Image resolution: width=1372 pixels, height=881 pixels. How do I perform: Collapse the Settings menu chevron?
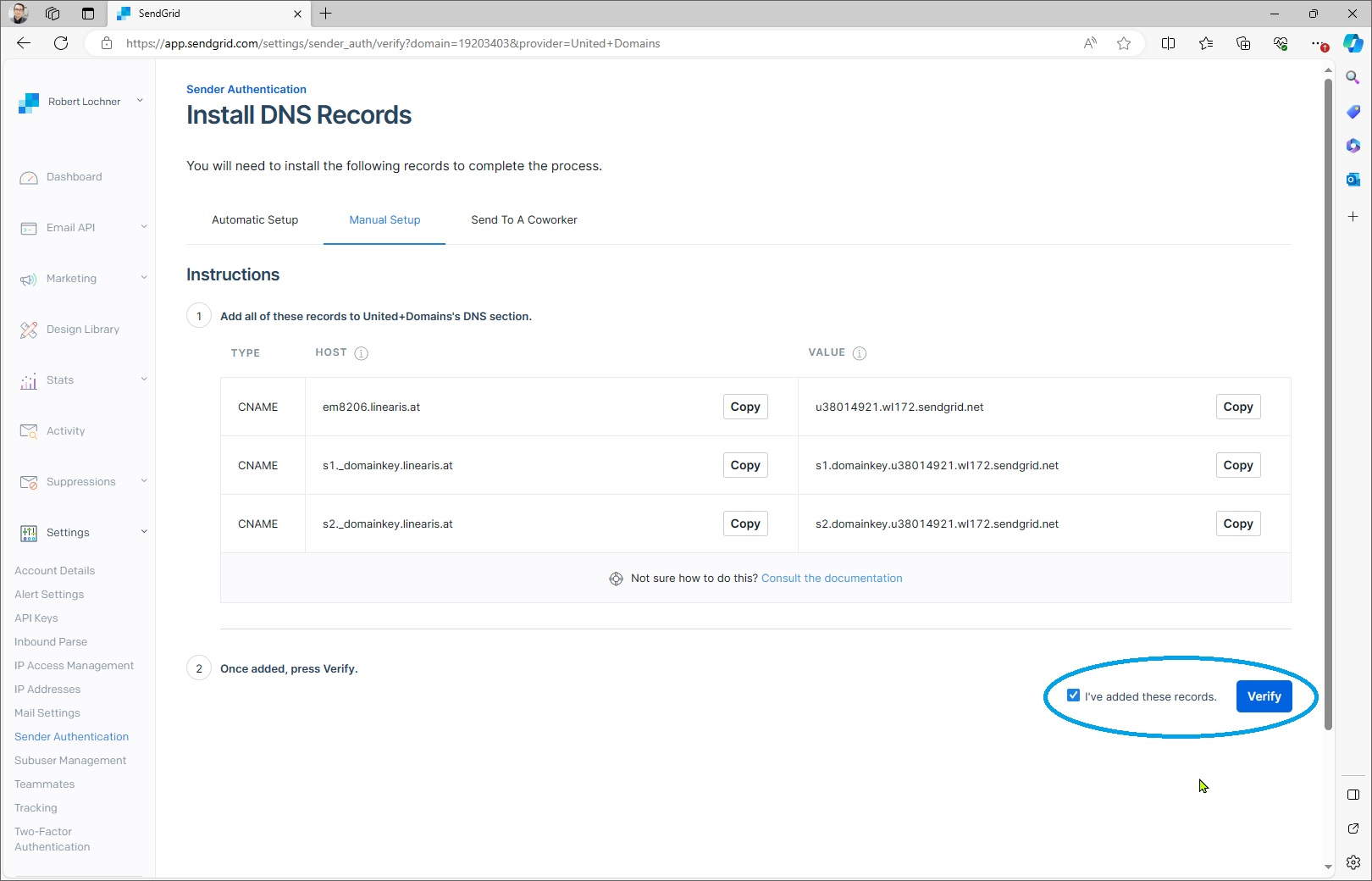144,531
